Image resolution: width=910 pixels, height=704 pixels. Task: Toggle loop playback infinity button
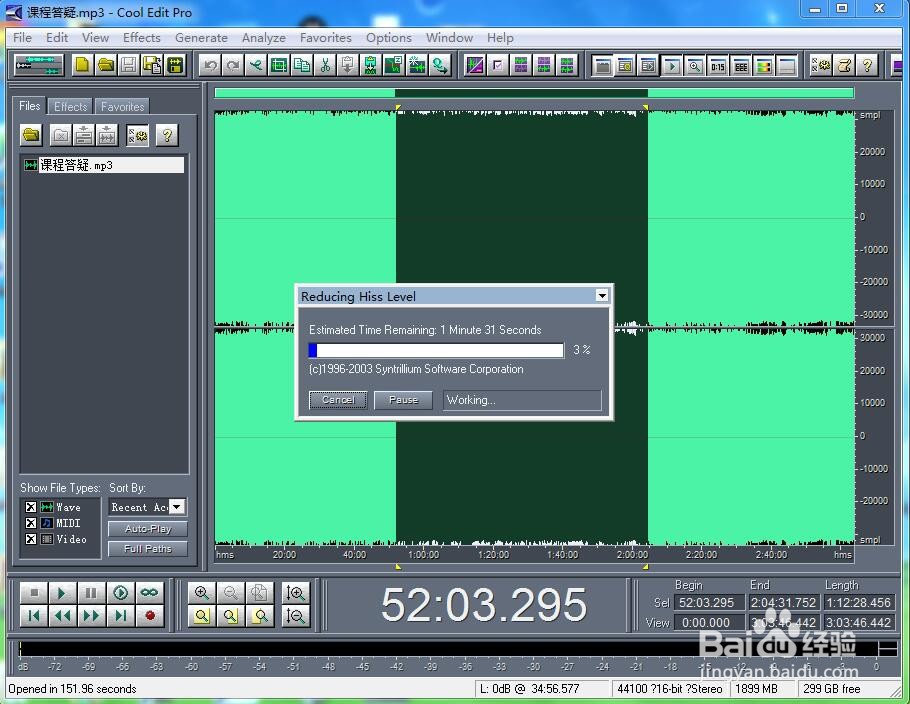[149, 593]
